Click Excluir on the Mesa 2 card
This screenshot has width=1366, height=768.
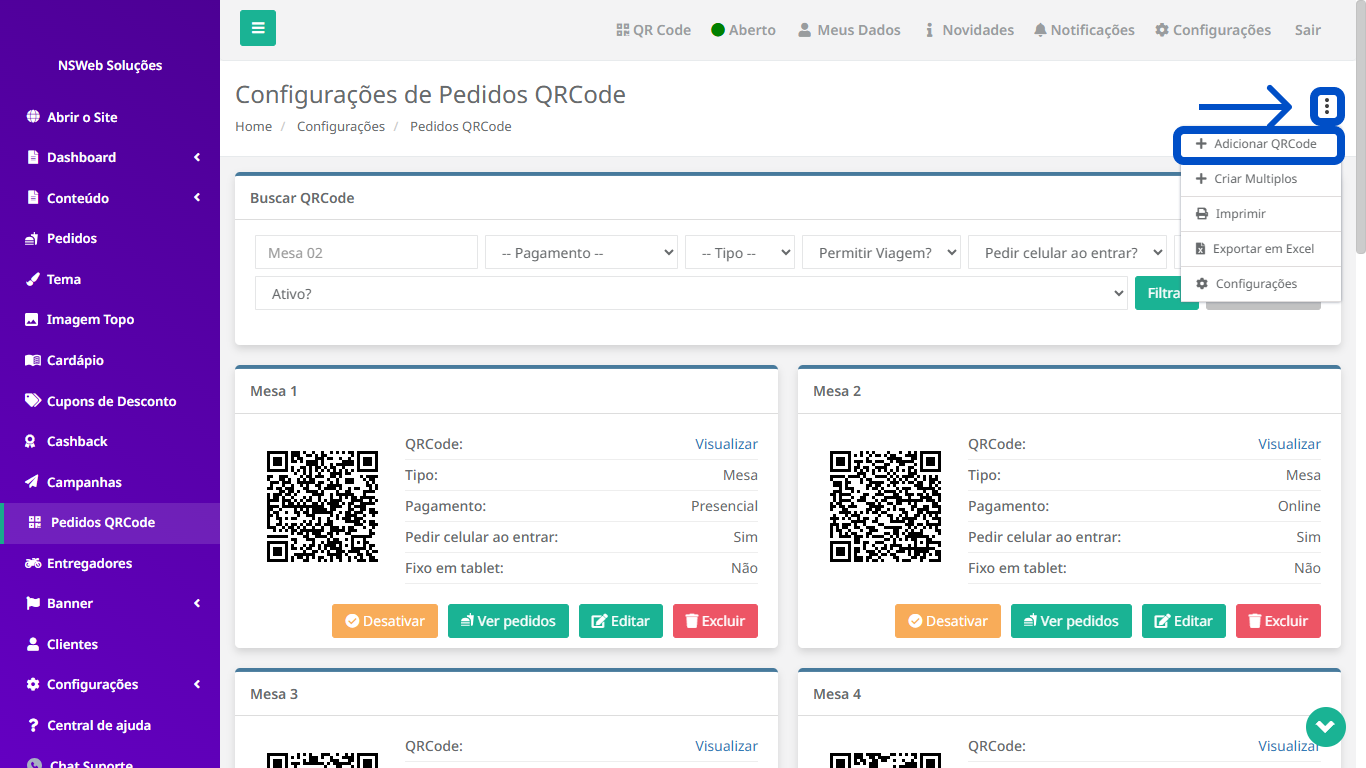pyautogui.click(x=1278, y=621)
